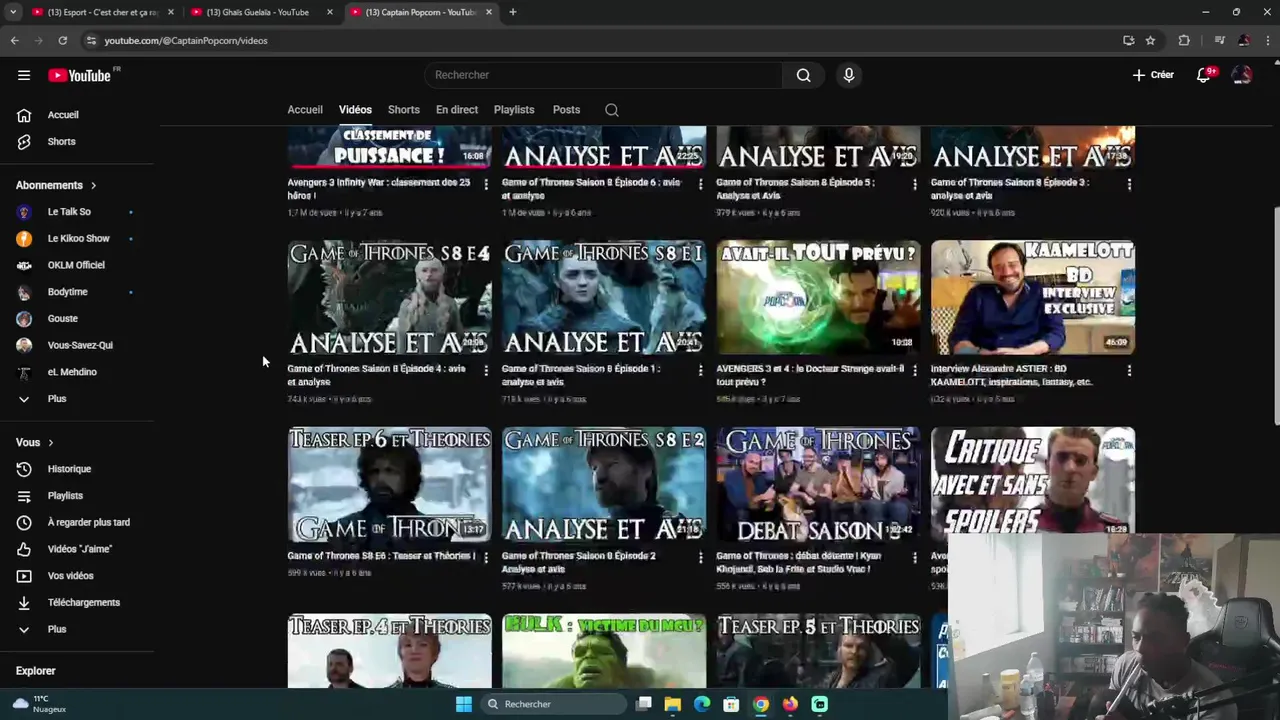Open the Posts tab

566,110
